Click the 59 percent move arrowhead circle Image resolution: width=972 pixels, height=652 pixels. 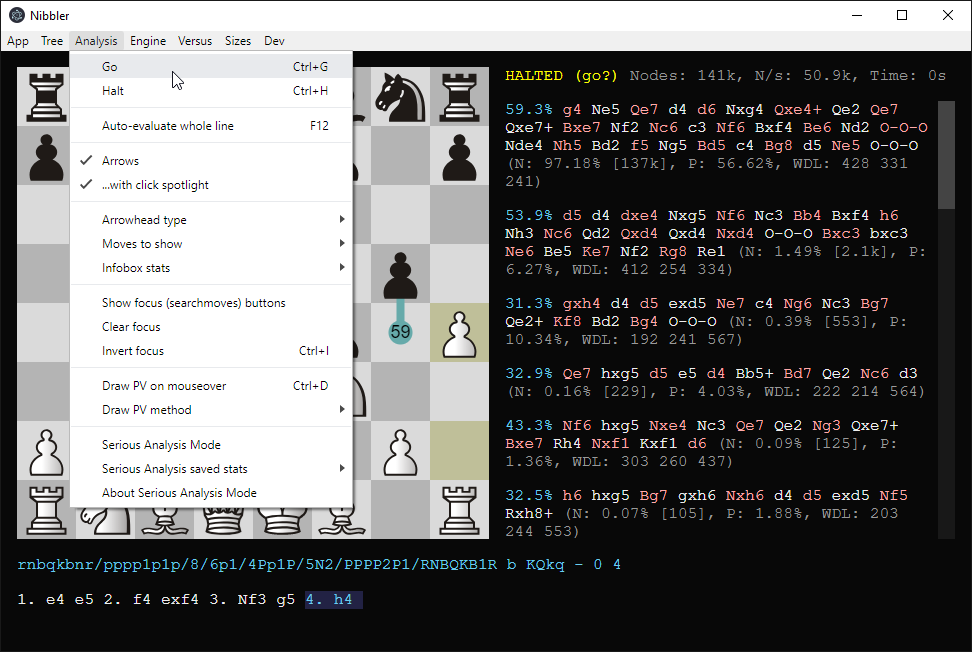point(400,332)
